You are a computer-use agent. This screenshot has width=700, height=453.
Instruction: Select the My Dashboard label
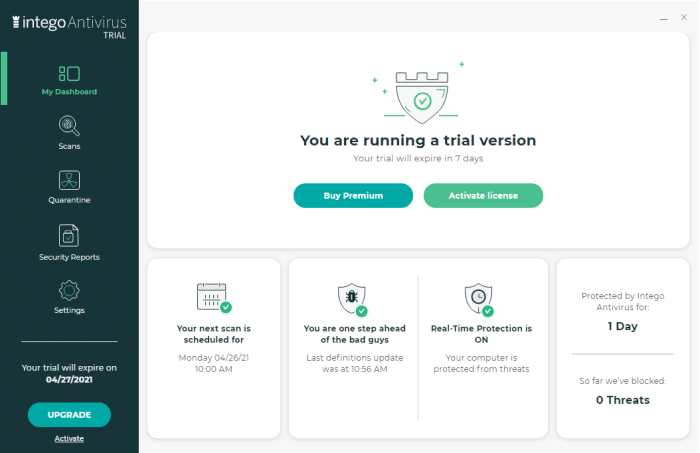(x=69, y=91)
